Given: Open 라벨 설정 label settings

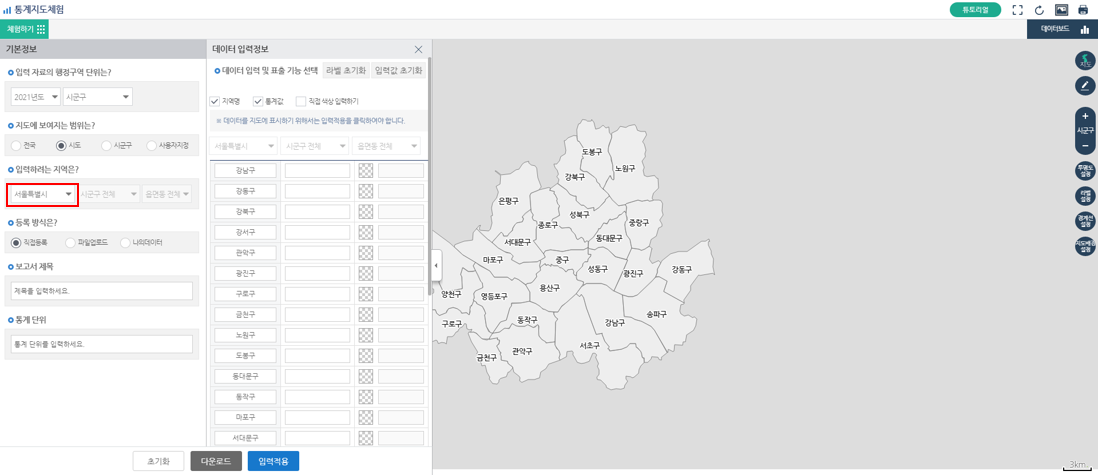Looking at the screenshot, I should pyautogui.click(x=1085, y=196).
